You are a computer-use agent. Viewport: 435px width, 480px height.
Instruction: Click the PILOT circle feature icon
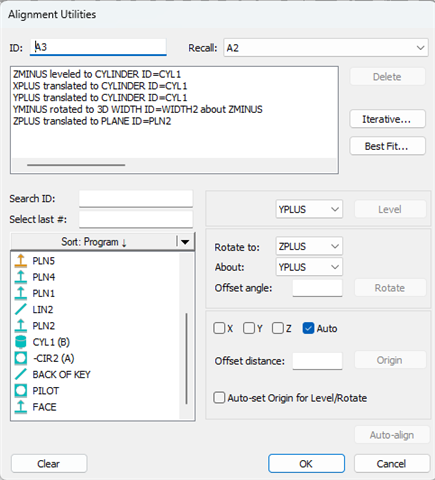(x=21, y=391)
